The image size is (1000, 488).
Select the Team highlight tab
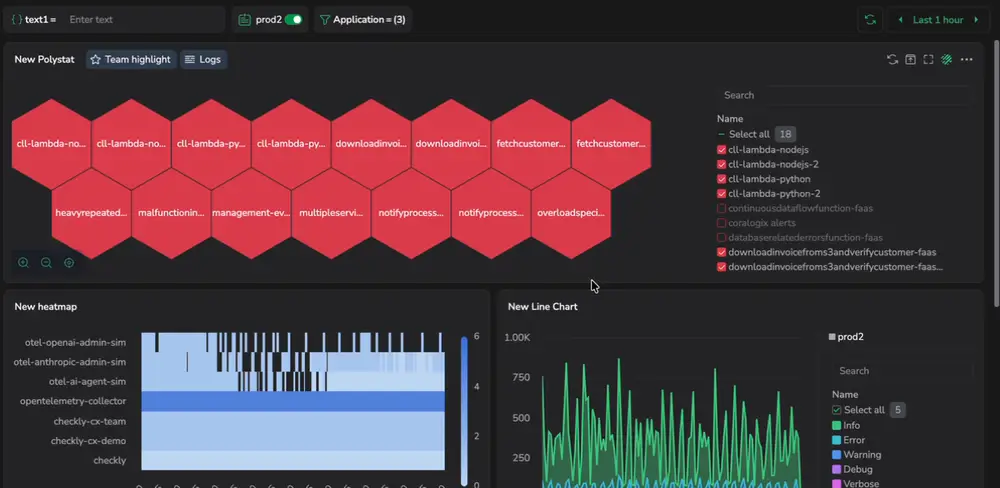point(131,59)
